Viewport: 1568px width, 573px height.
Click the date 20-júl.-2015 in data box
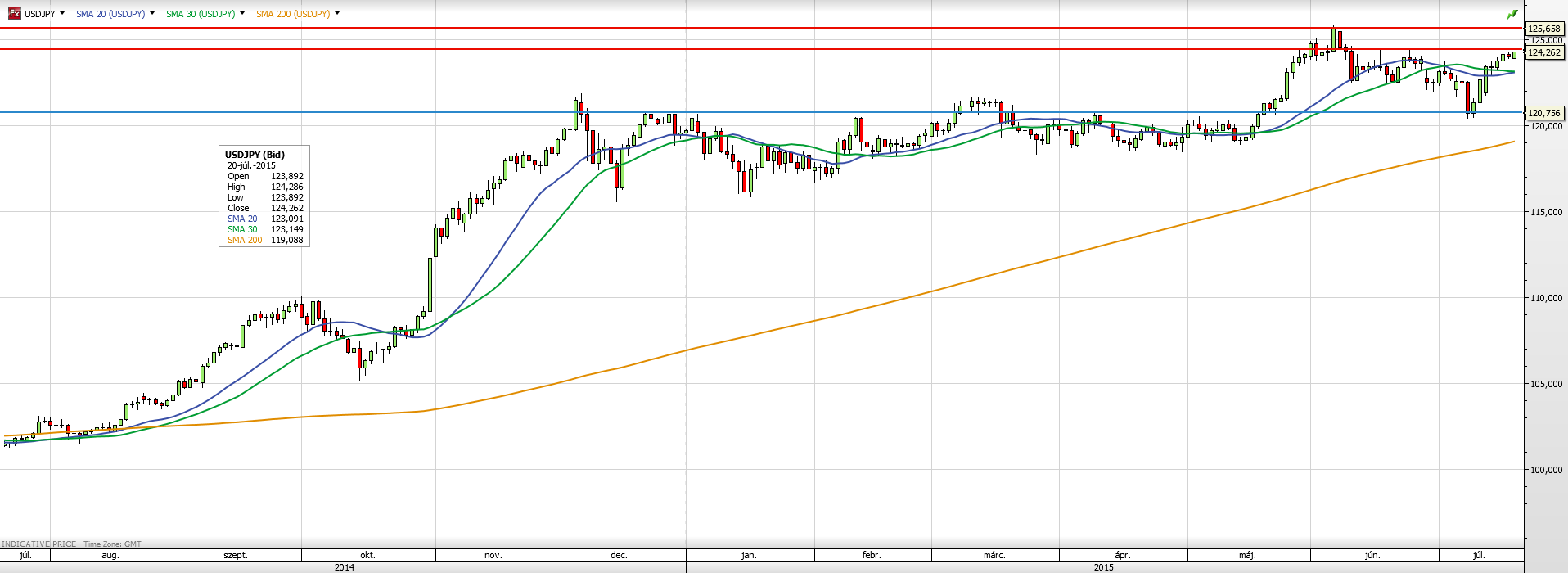(251, 165)
